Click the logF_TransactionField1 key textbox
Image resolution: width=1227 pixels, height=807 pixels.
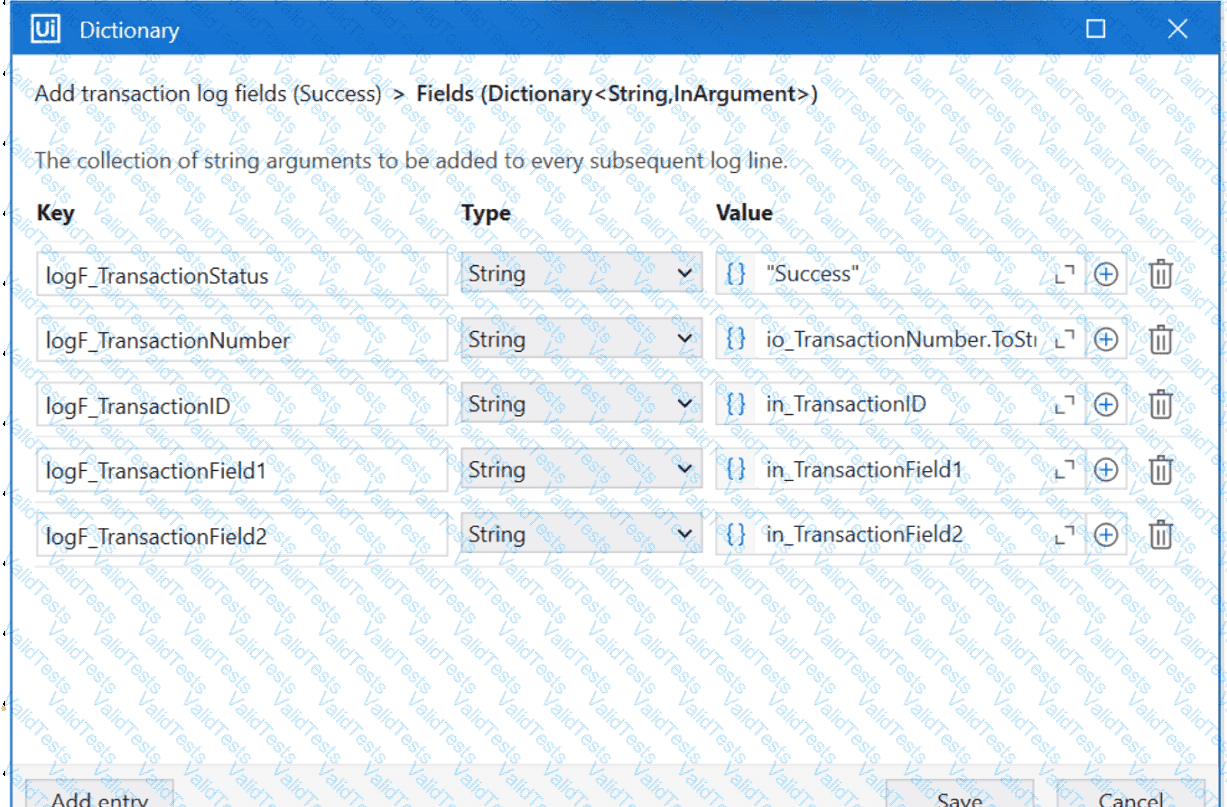242,470
